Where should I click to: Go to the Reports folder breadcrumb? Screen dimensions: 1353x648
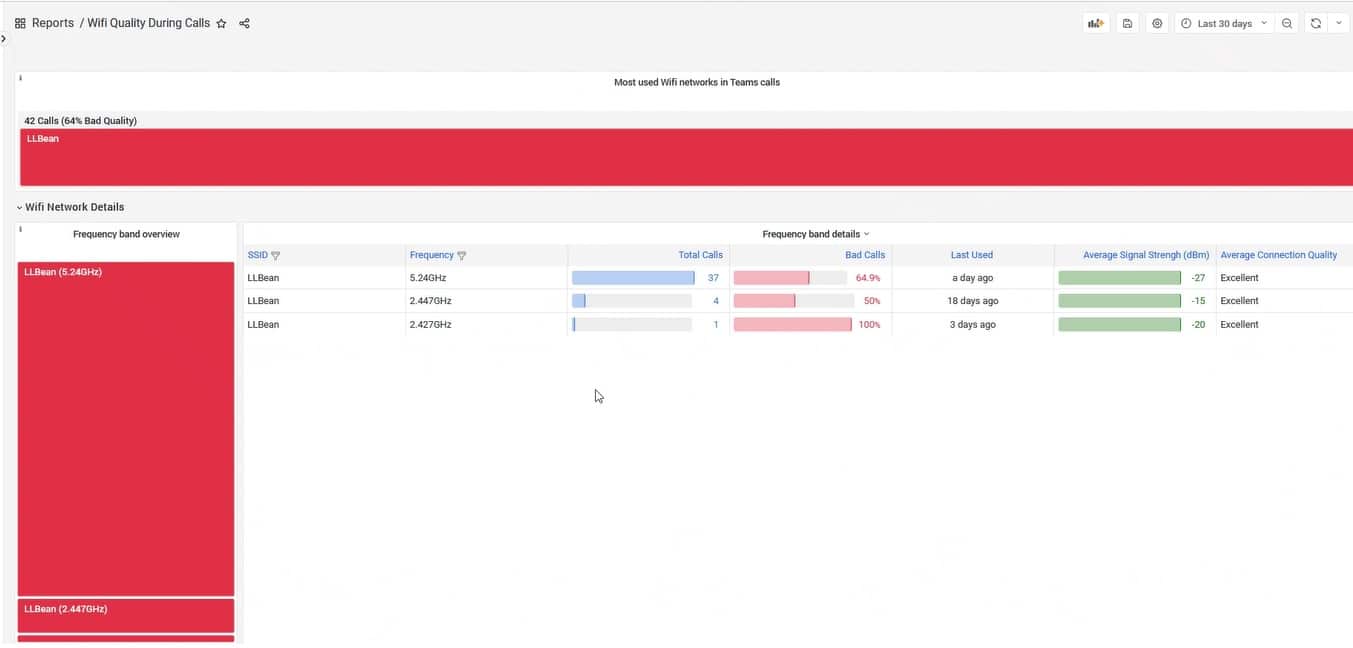52,23
